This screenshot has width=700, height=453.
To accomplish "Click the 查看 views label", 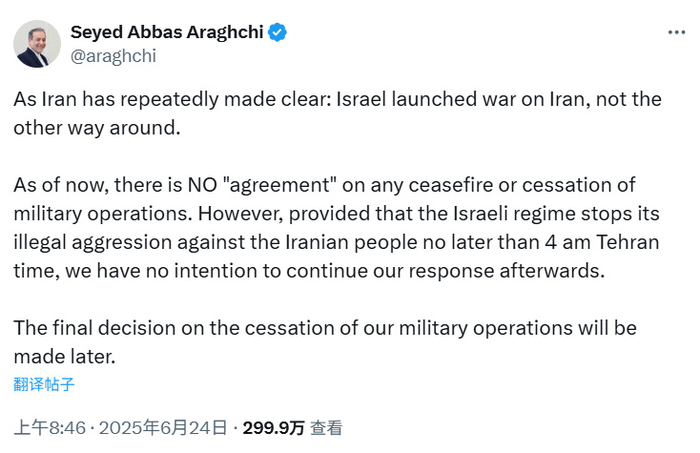I will coord(326,428).
